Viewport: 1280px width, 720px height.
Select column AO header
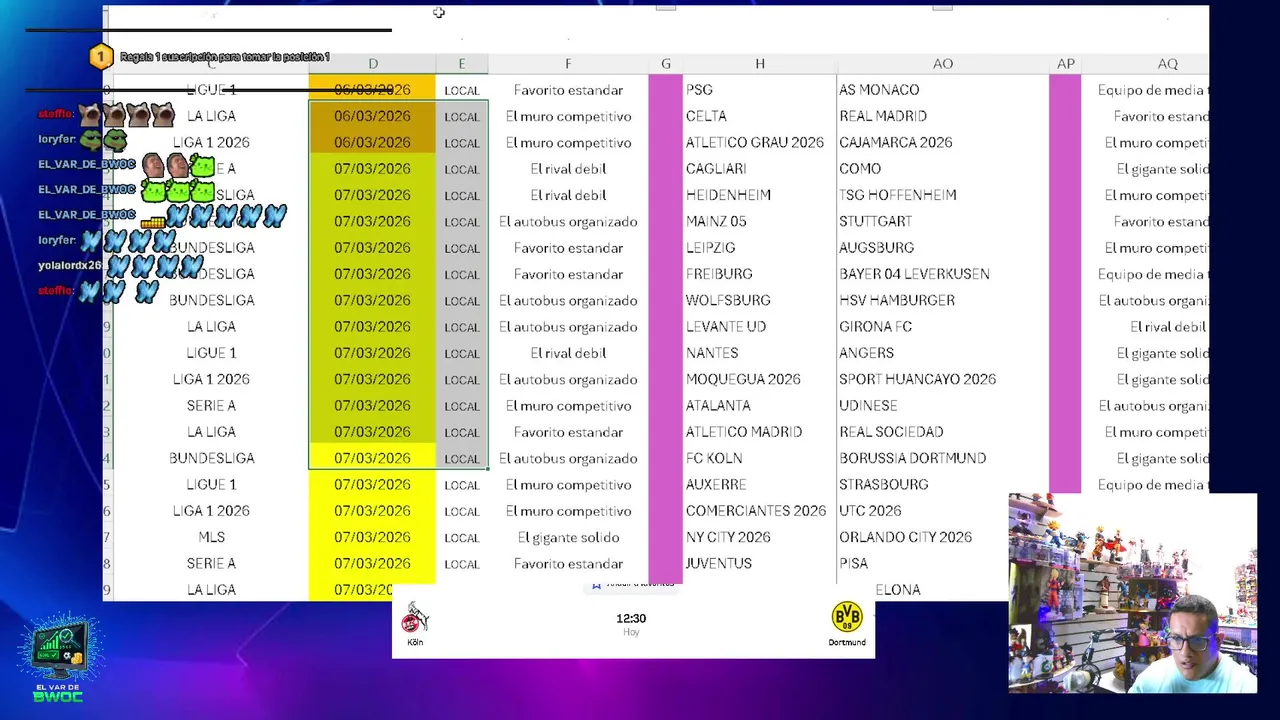943,64
